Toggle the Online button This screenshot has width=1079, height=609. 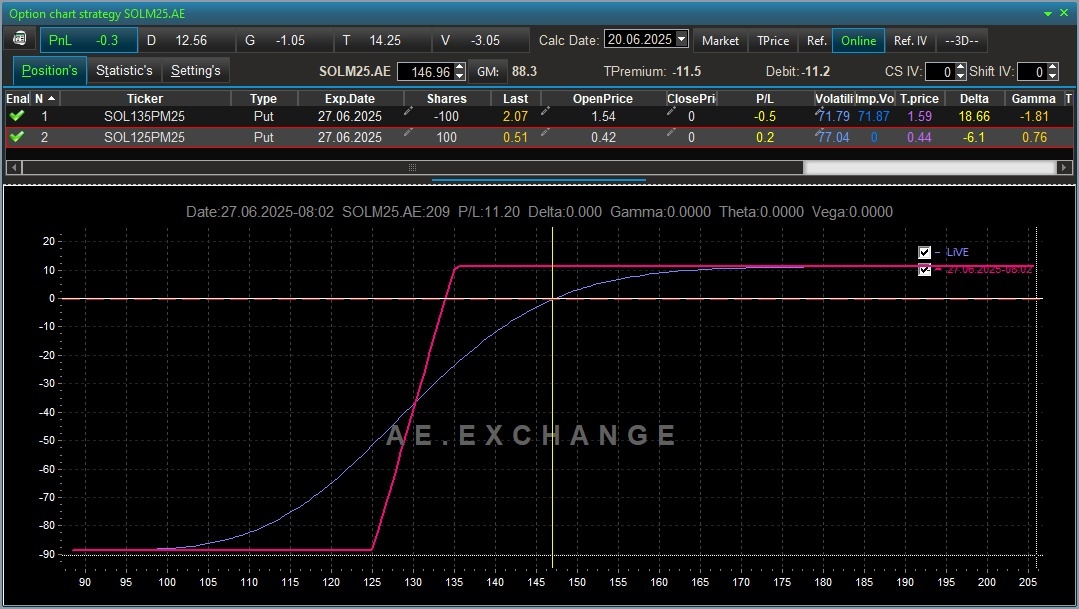pyautogui.click(x=858, y=41)
